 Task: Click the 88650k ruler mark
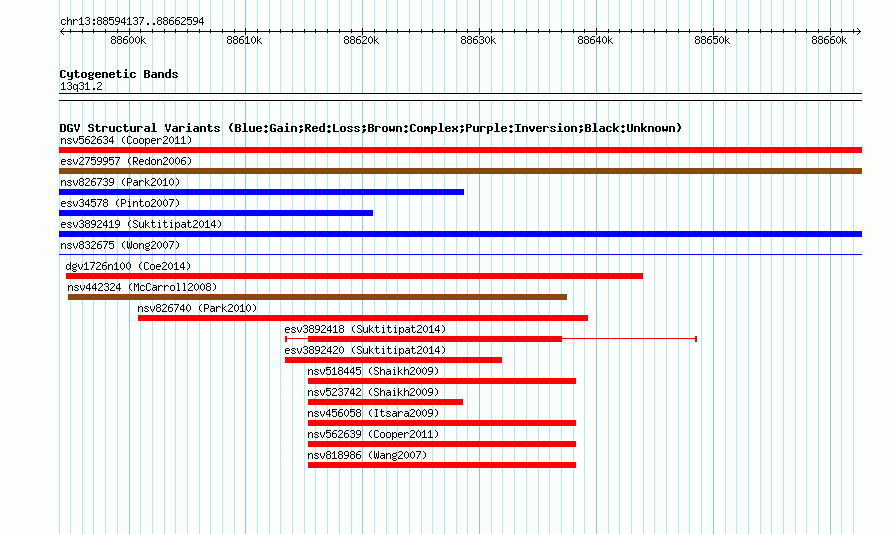click(x=712, y=40)
